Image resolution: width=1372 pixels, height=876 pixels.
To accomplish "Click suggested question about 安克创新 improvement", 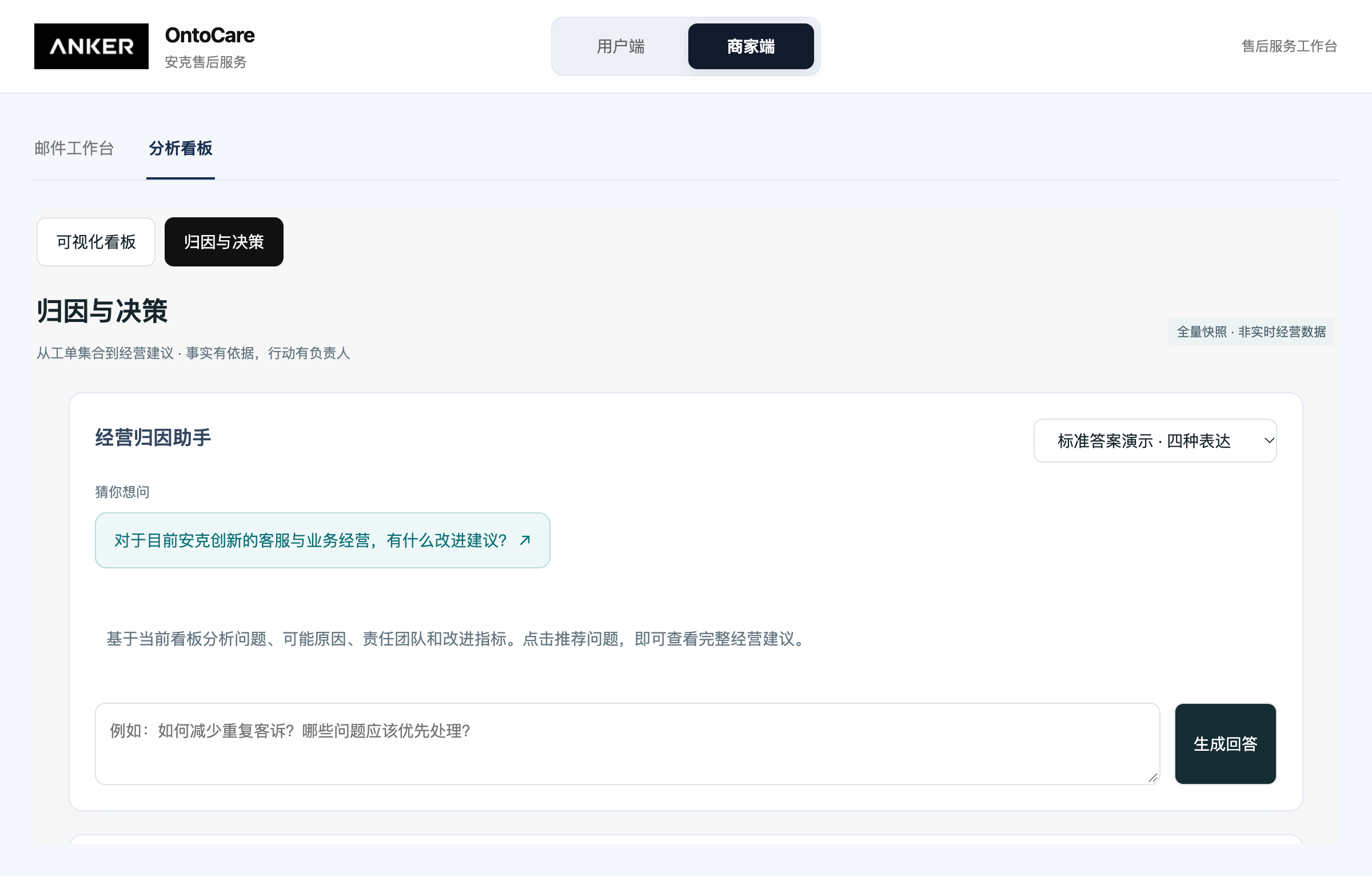I will pos(322,540).
